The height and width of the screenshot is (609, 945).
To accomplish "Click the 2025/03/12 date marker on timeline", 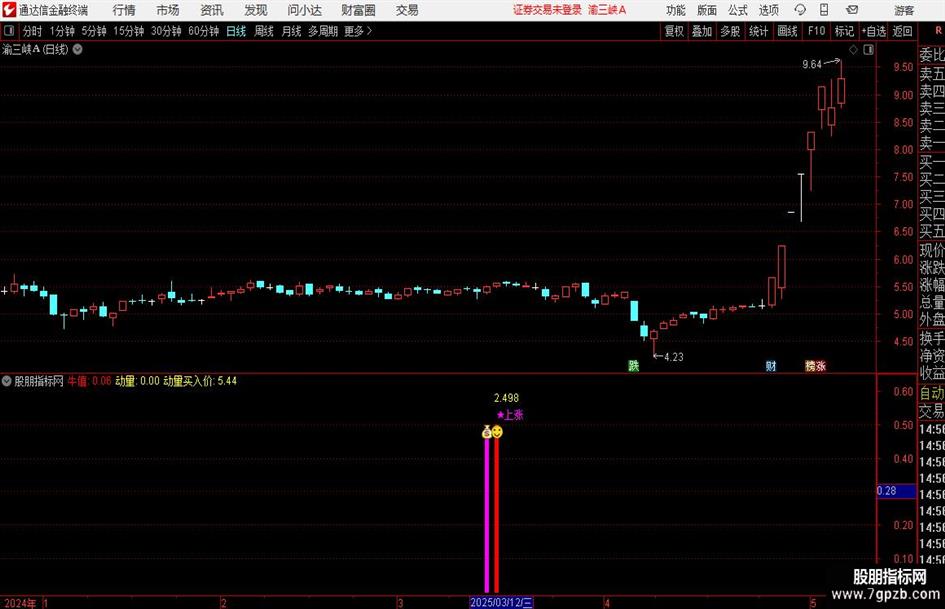I will click(x=501, y=602).
